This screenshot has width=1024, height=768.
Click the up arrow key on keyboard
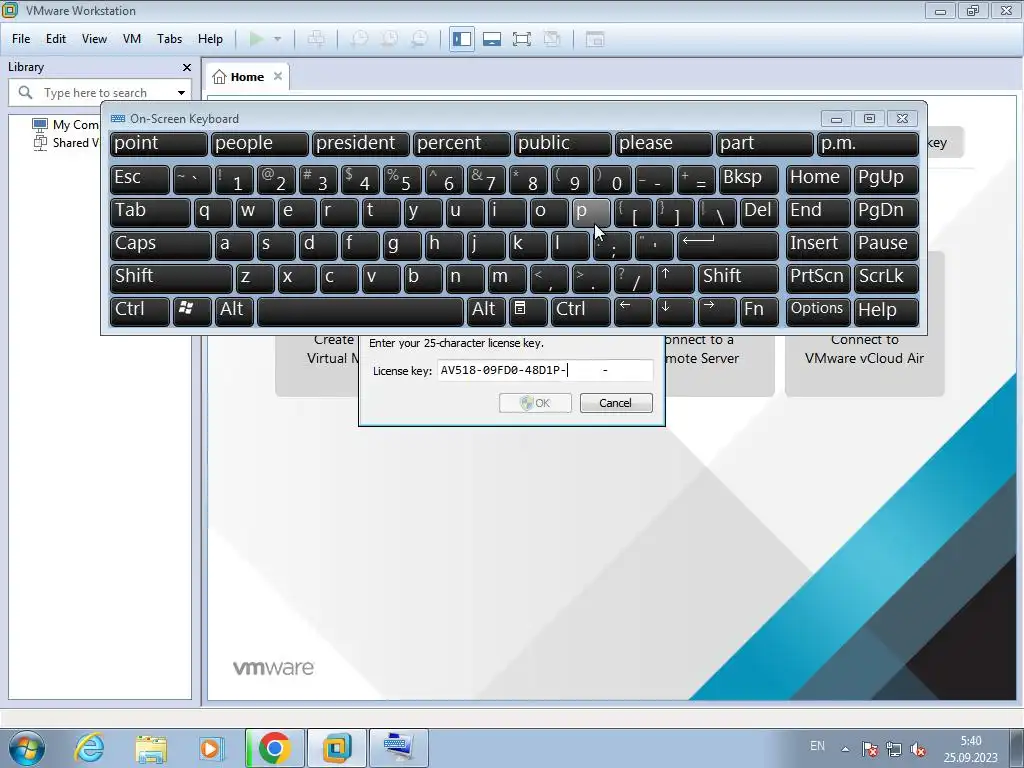click(x=675, y=278)
